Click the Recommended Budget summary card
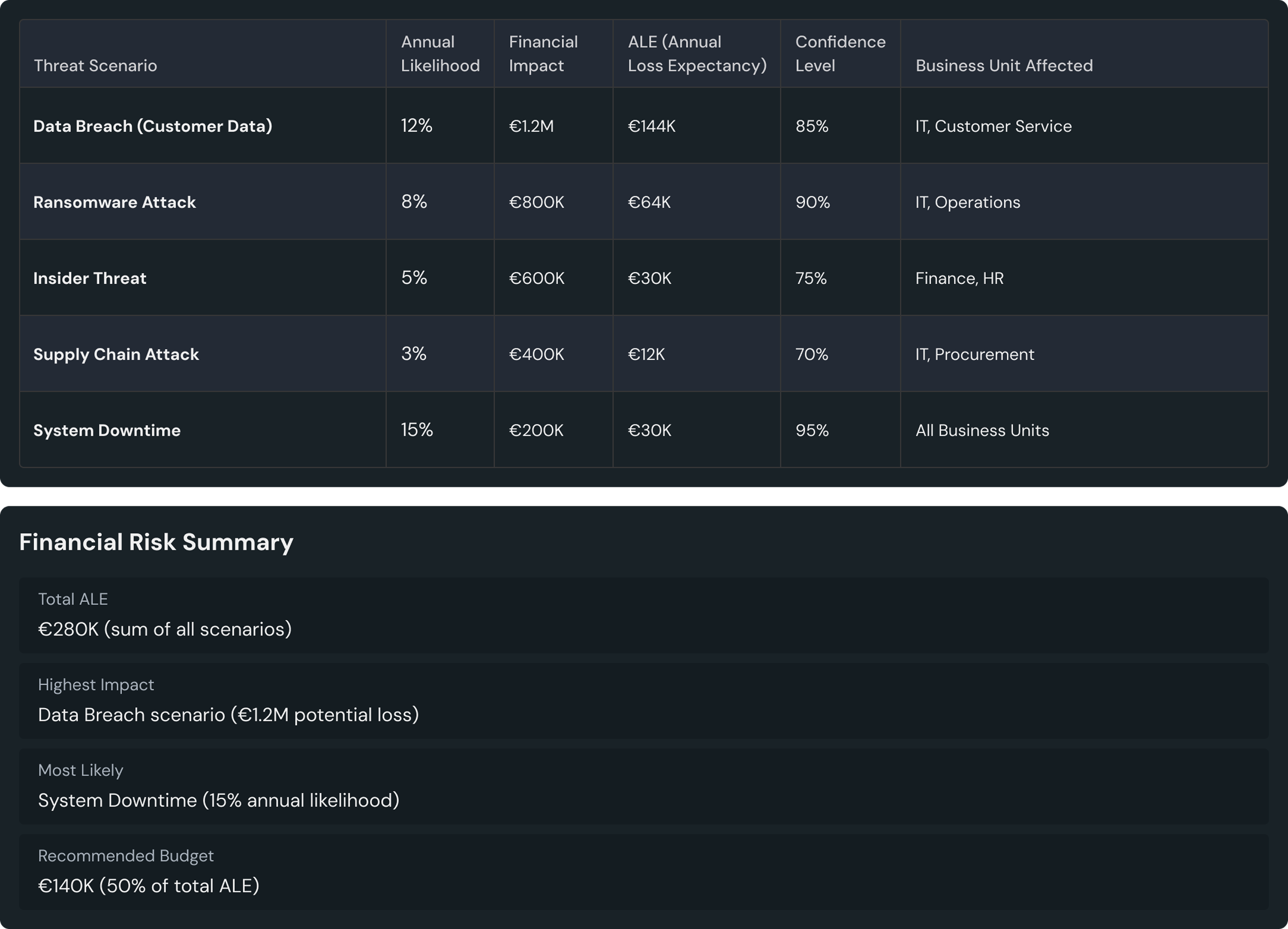Screen dimensions: 1288x929 click(644, 871)
